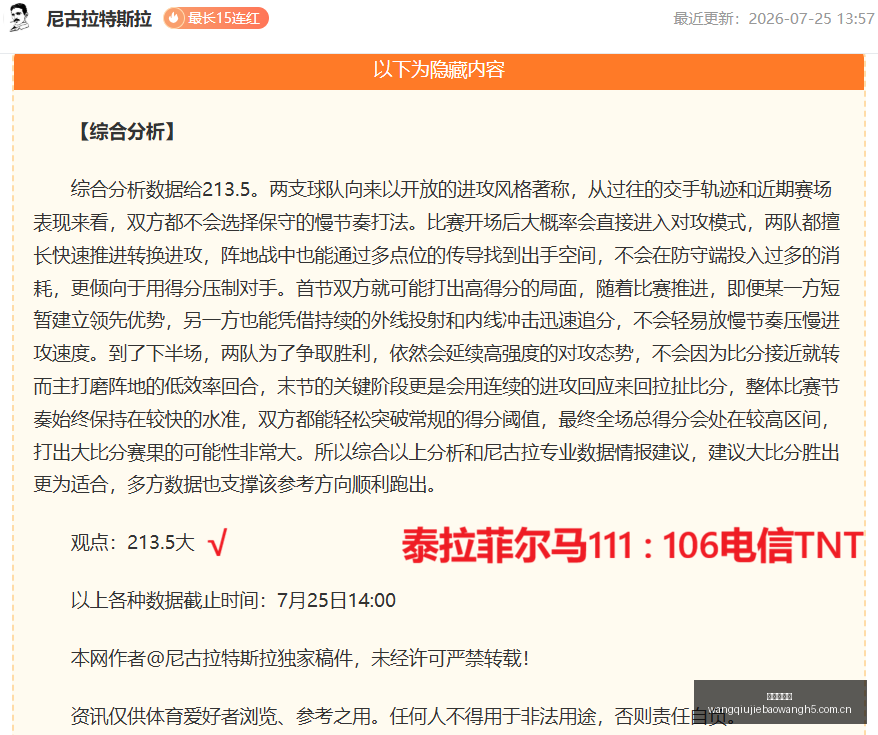The height and width of the screenshot is (735, 878).
Task: Select the line starting 更为适合，多方数据
Action: point(235,484)
